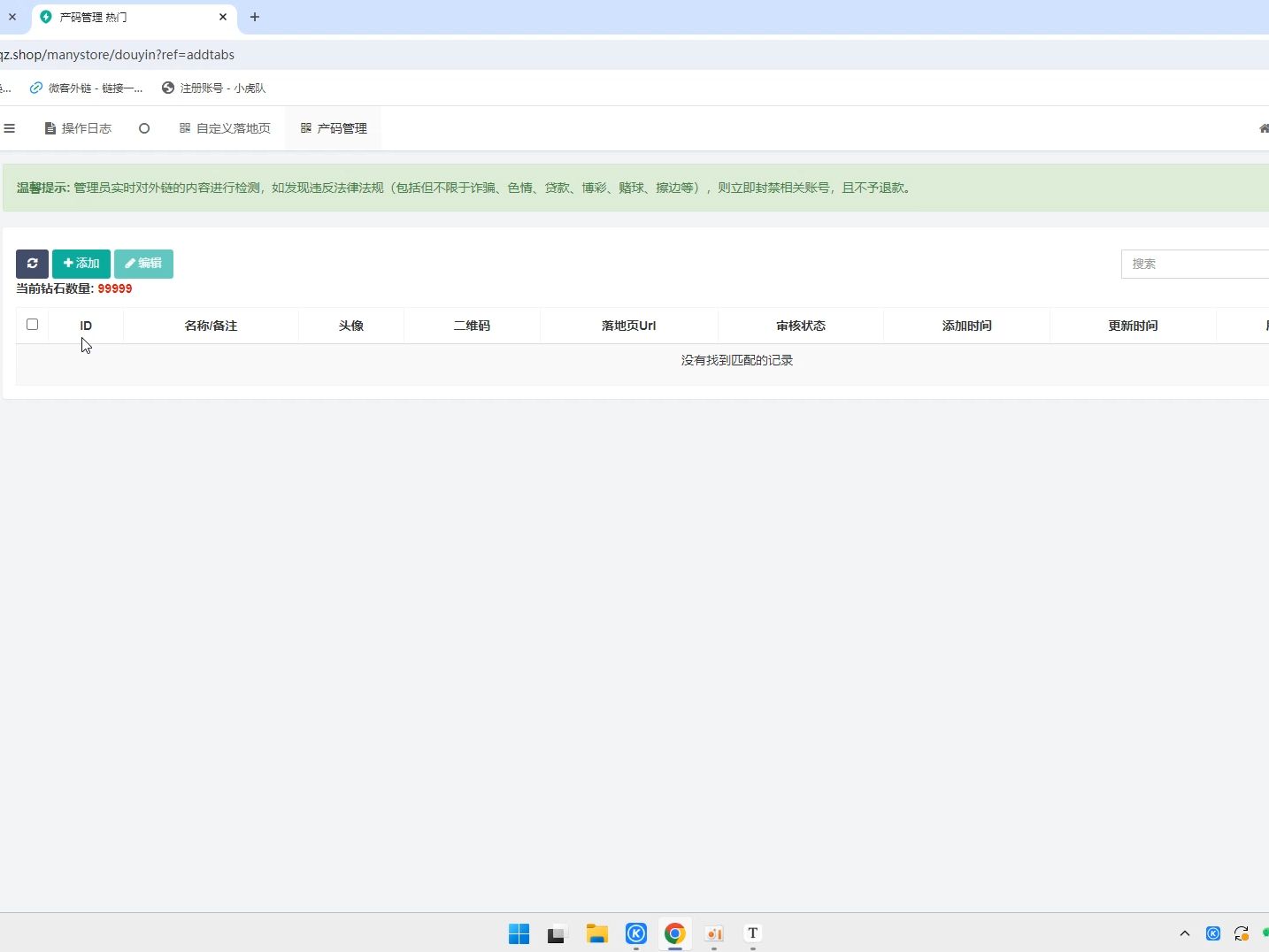Viewport: 1269px width, 952px height.
Task: Click the home icon at top right
Action: pyautogui.click(x=1264, y=128)
